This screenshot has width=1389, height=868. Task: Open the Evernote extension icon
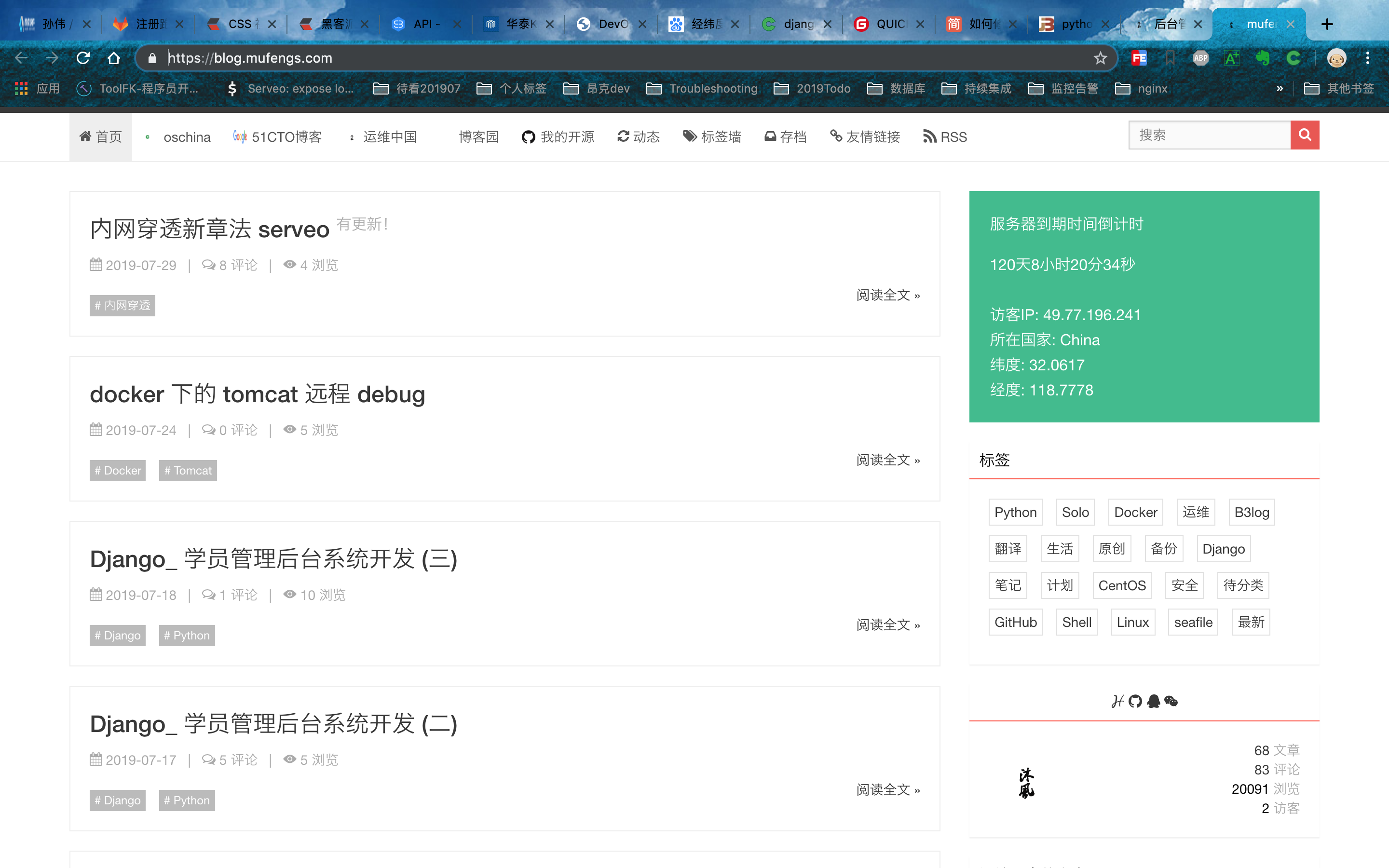[1262, 58]
